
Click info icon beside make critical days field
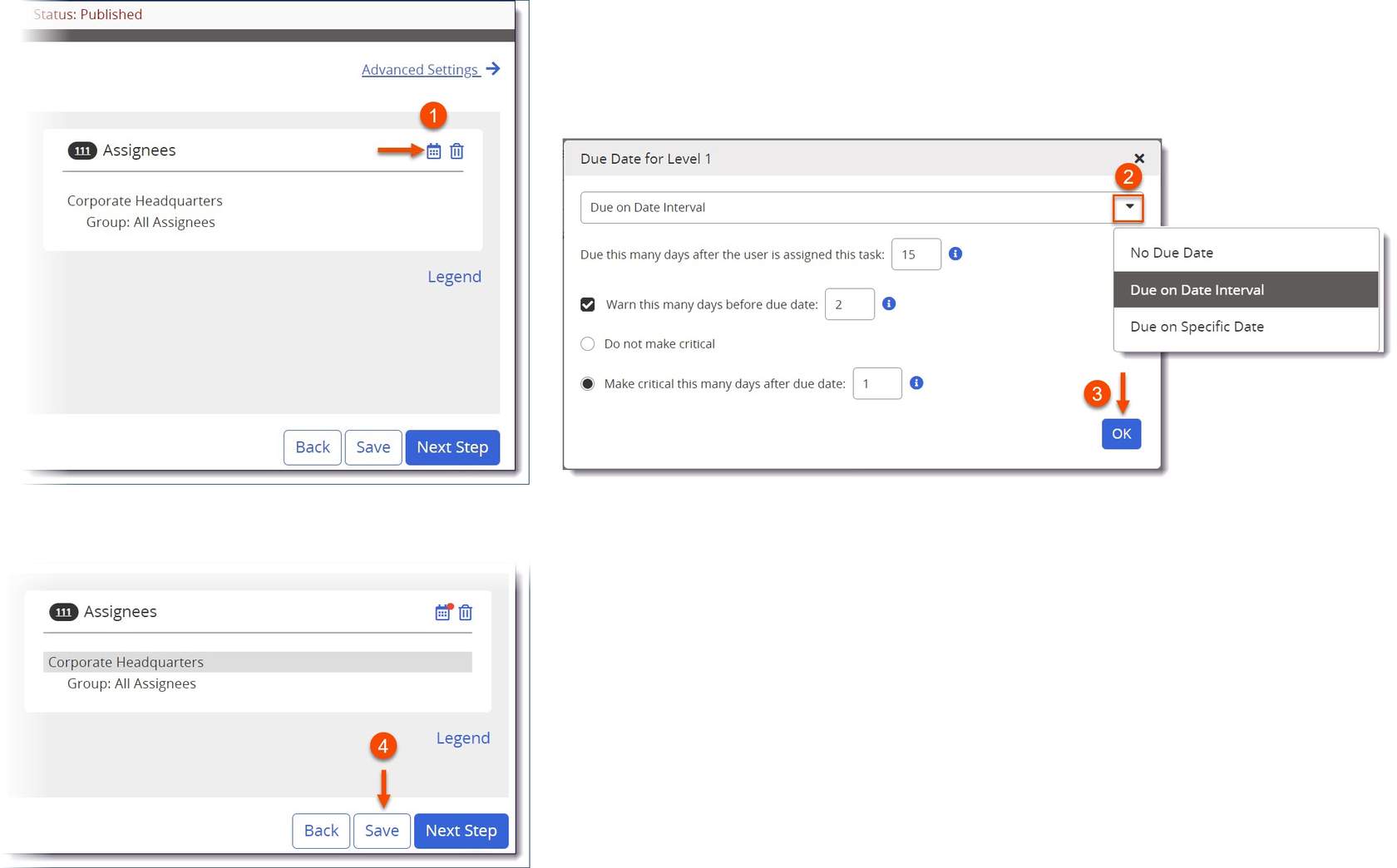[x=916, y=383]
